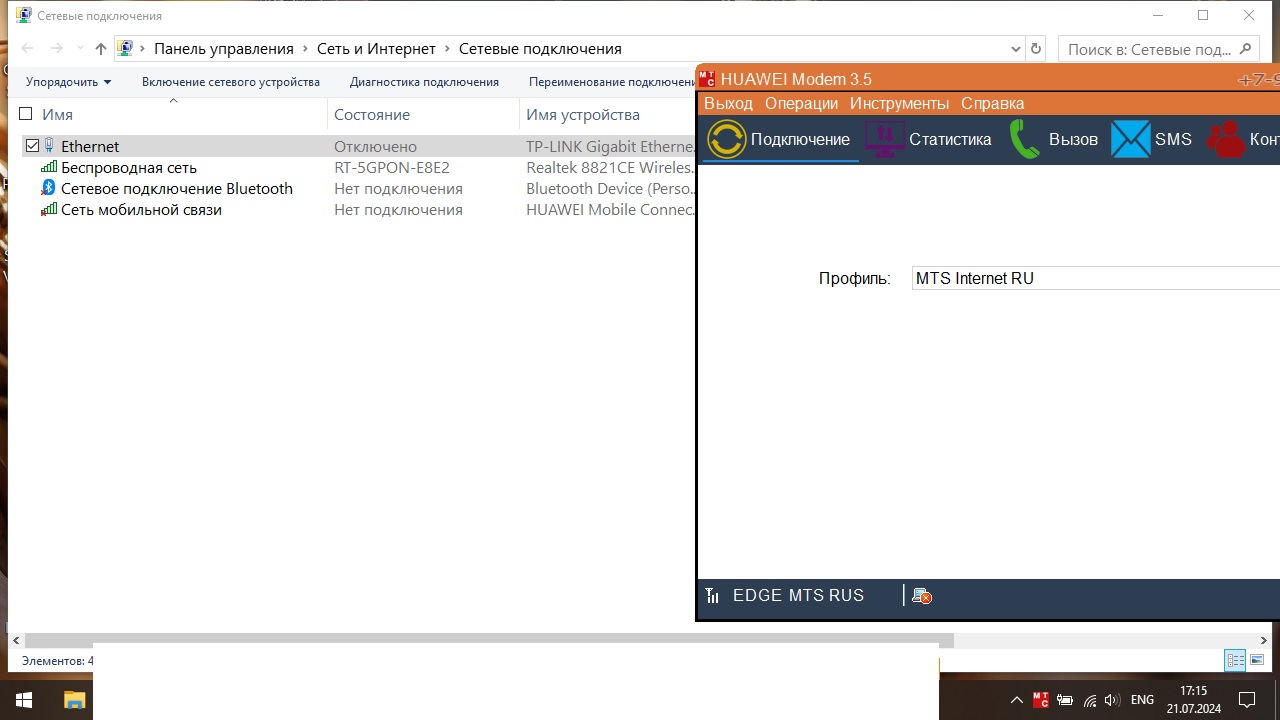This screenshot has height=720, width=1280.
Task: Click the horizontal scrollbar right arrow
Action: (x=1265, y=640)
